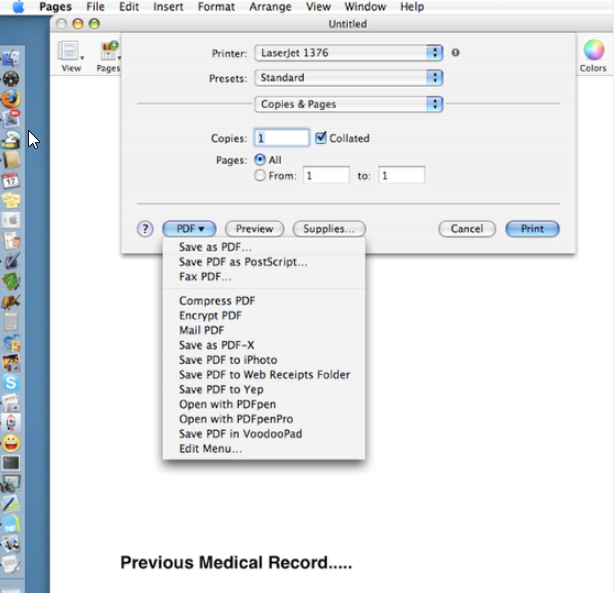Open the Calculator icon in the dock
Viewport: 615px width, 593px height.
coord(11,322)
